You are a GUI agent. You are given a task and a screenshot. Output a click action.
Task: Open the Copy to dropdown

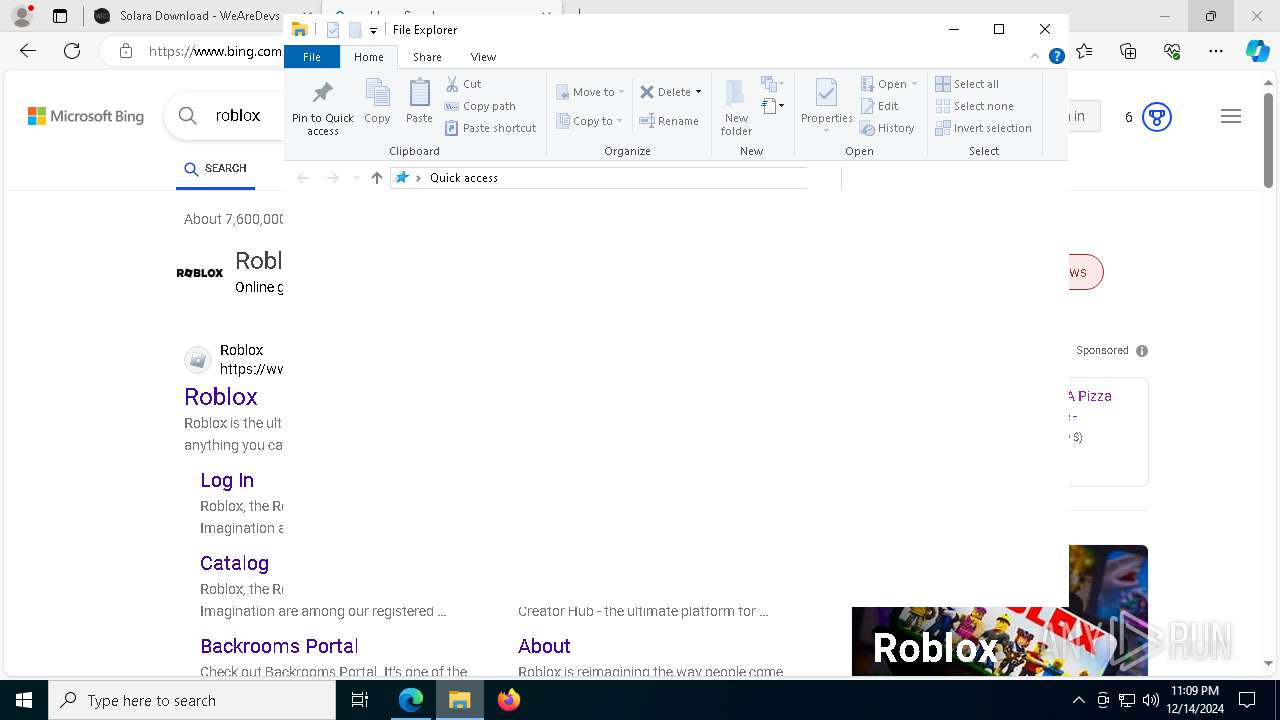click(x=590, y=121)
